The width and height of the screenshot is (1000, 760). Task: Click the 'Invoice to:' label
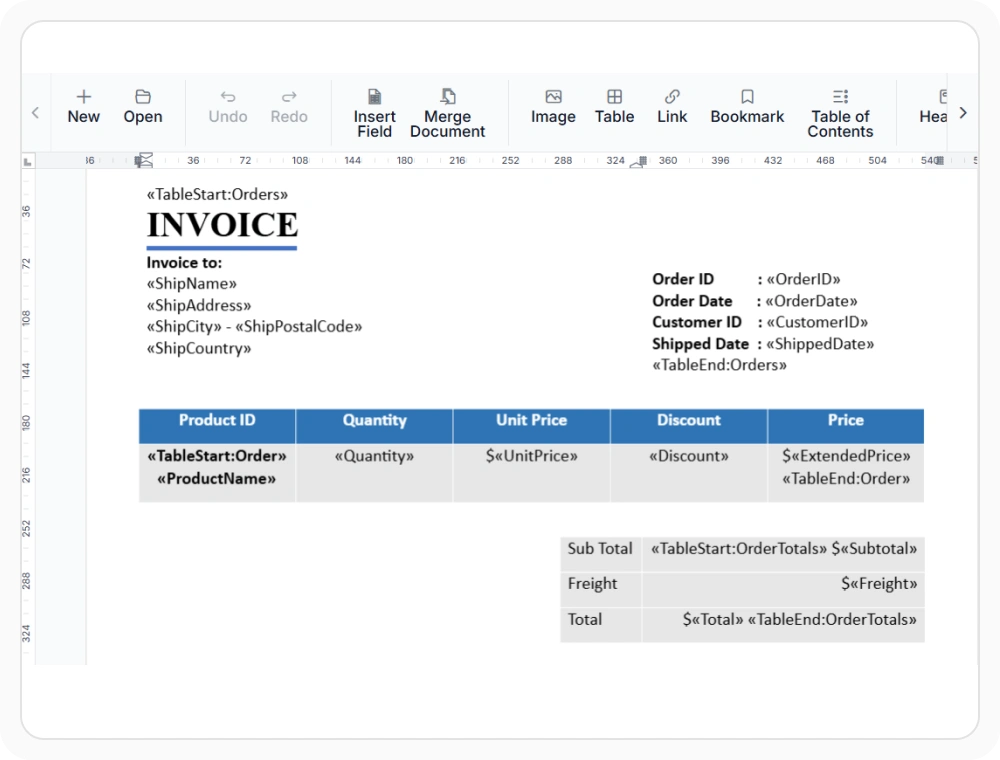click(x=184, y=263)
